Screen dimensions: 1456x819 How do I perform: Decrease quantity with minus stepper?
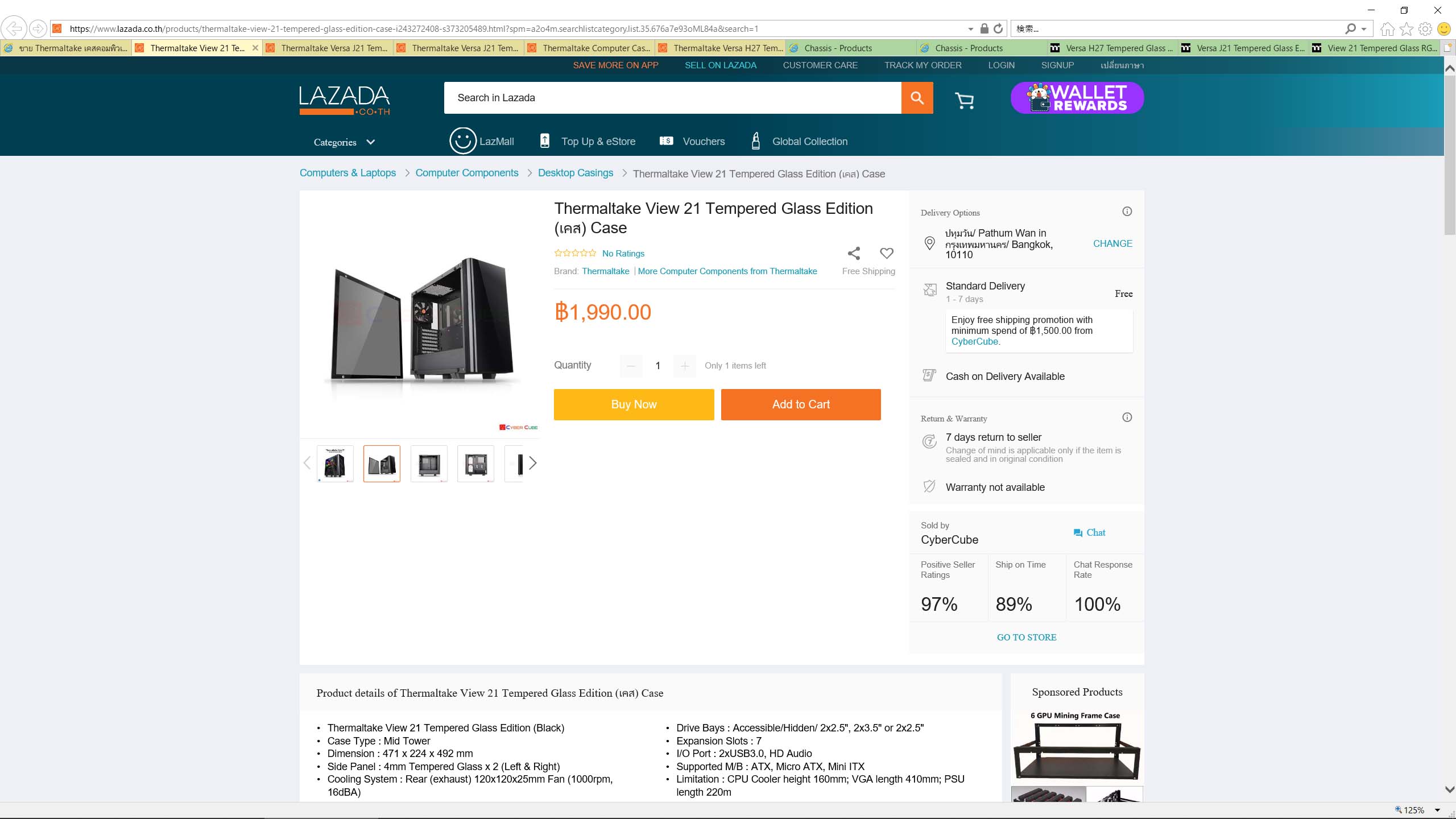pyautogui.click(x=631, y=366)
